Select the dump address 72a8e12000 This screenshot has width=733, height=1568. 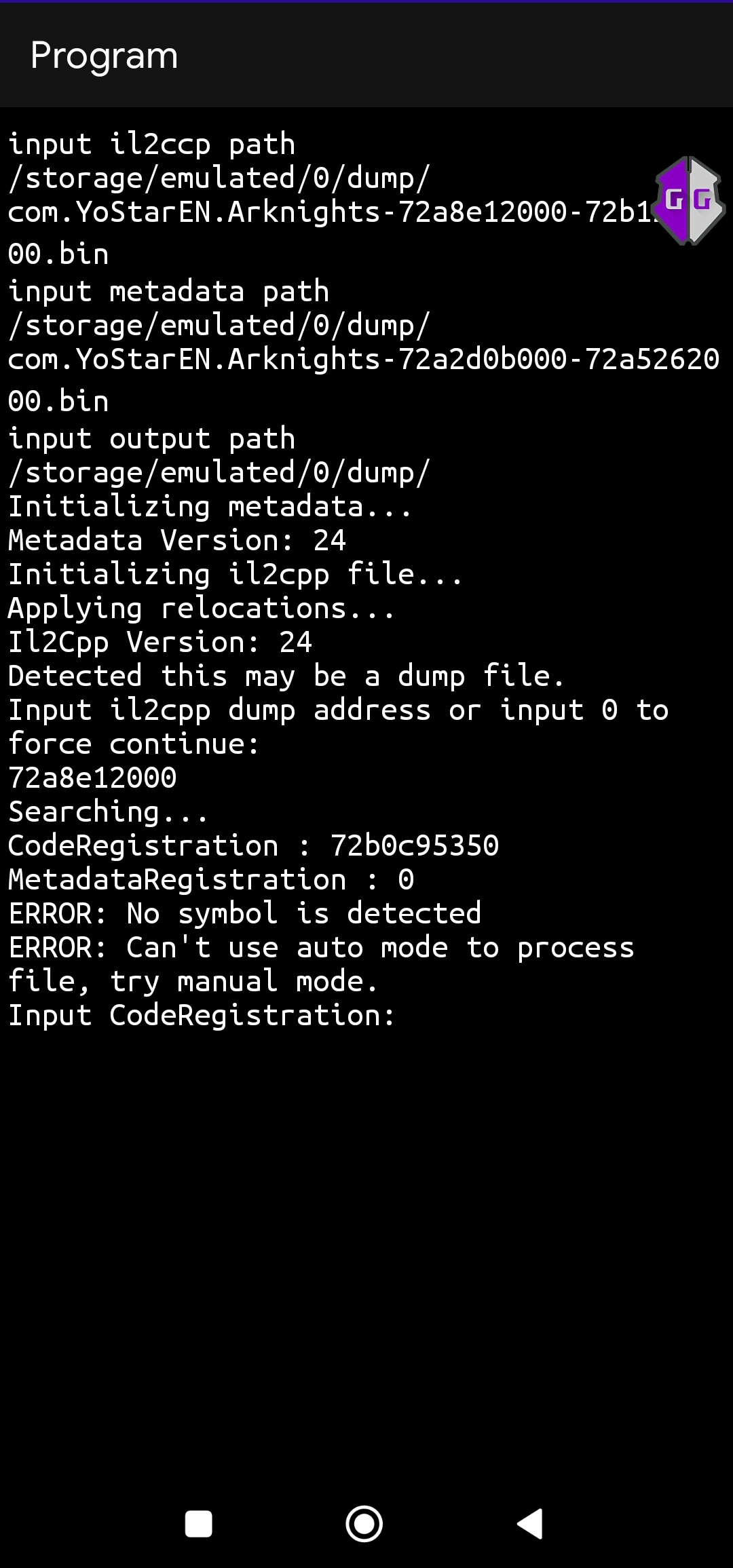click(x=91, y=777)
